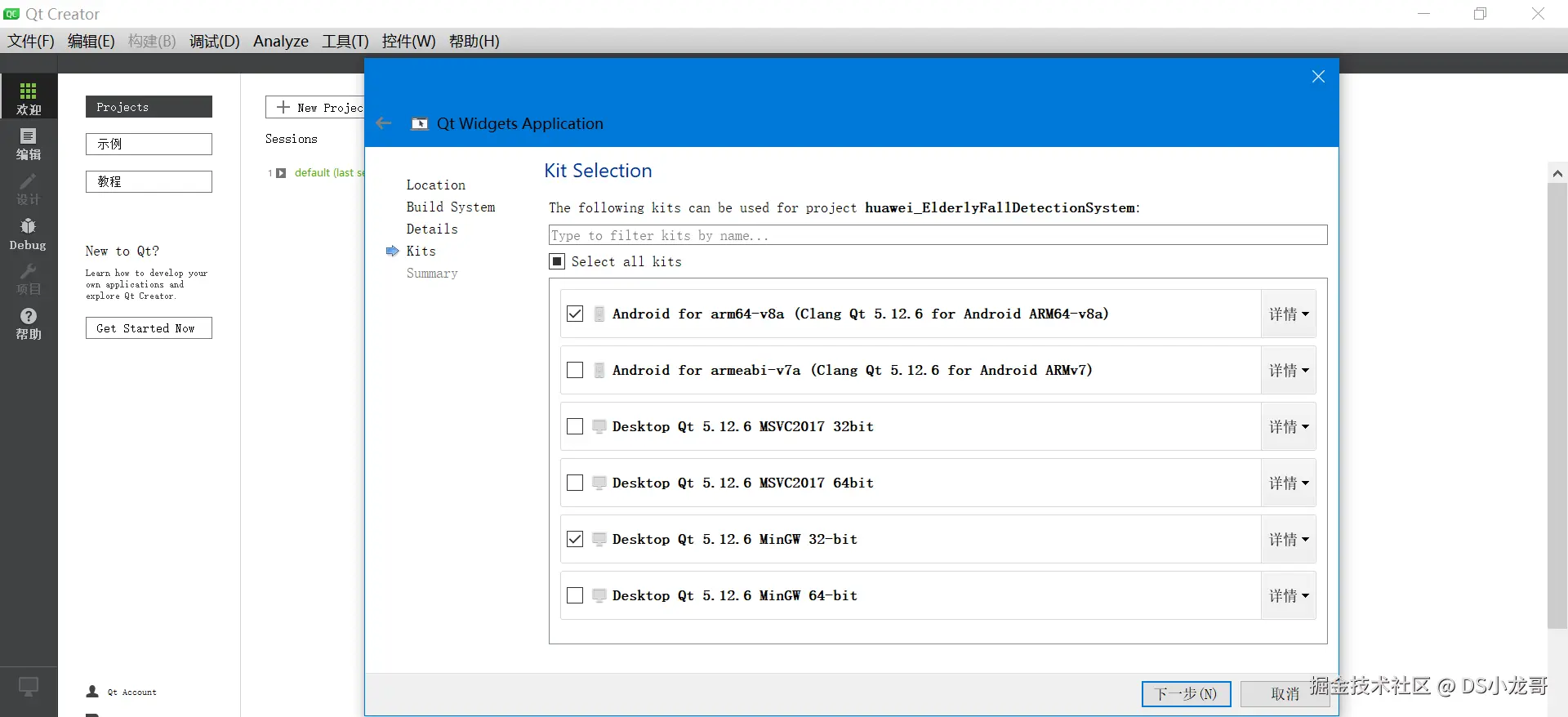The image size is (1568, 717).
Task: Click the 下一步(N) next button
Action: [x=1186, y=693]
